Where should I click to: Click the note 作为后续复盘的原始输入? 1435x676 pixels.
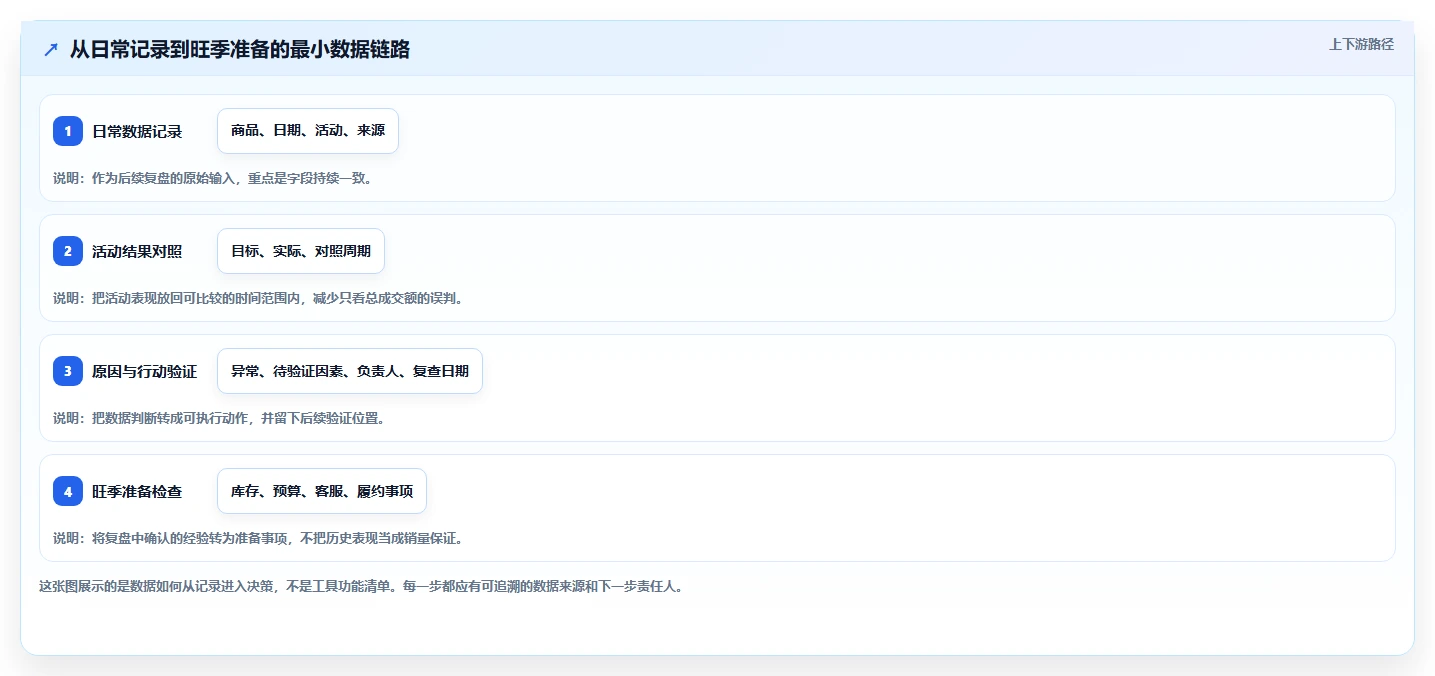[x=165, y=178]
